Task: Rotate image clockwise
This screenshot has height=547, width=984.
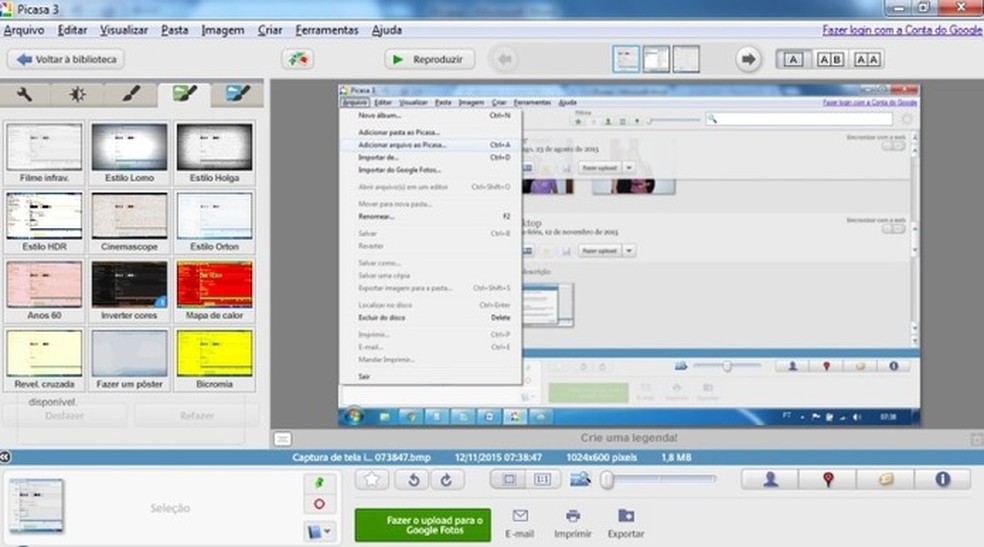Action: pyautogui.click(x=446, y=480)
